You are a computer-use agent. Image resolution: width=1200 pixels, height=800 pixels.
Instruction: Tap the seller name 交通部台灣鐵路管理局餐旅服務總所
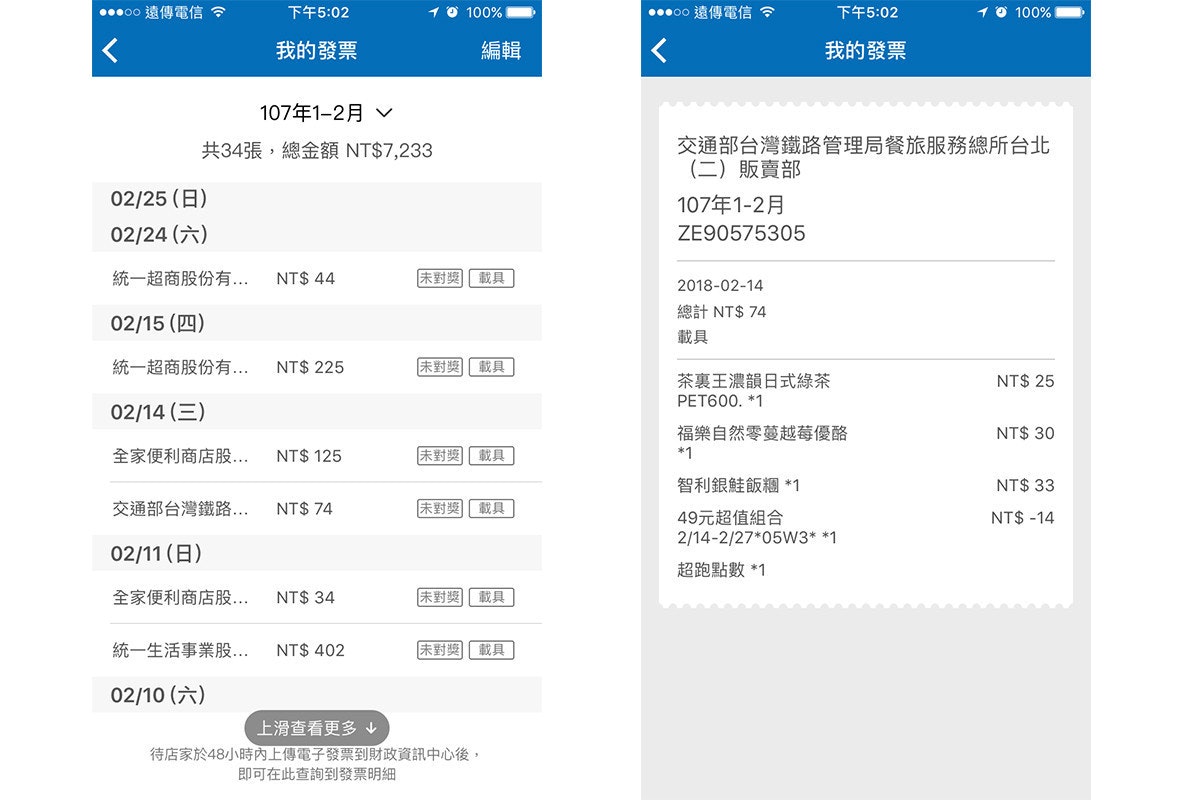(864, 158)
